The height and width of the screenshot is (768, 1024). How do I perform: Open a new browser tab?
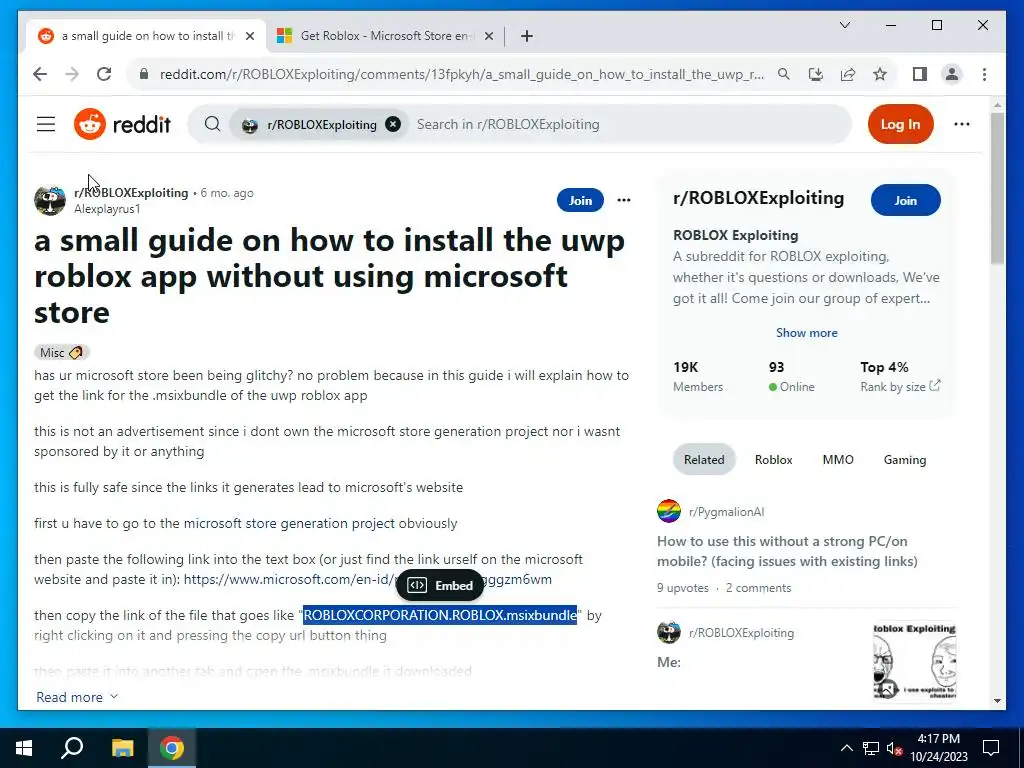point(527,36)
